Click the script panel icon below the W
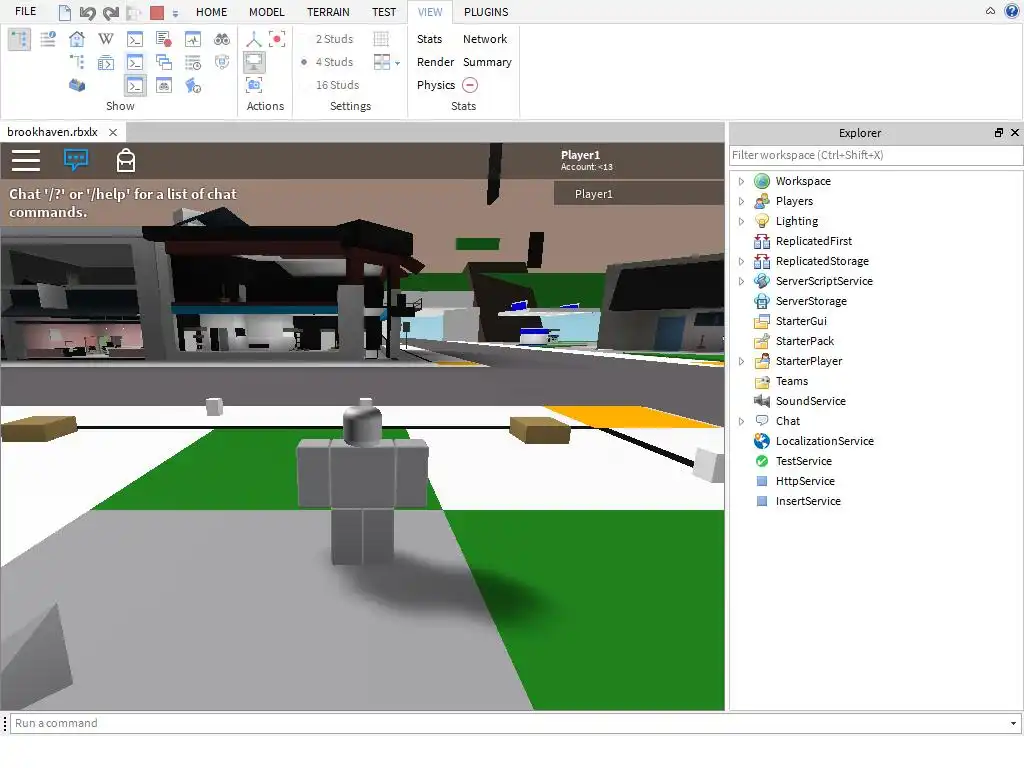The height and width of the screenshot is (768, 1024). coord(106,62)
